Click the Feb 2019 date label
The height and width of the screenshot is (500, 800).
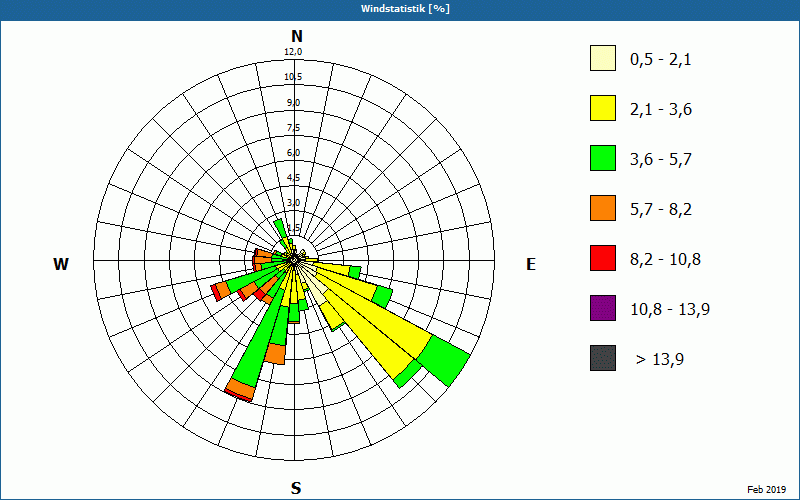(767, 489)
